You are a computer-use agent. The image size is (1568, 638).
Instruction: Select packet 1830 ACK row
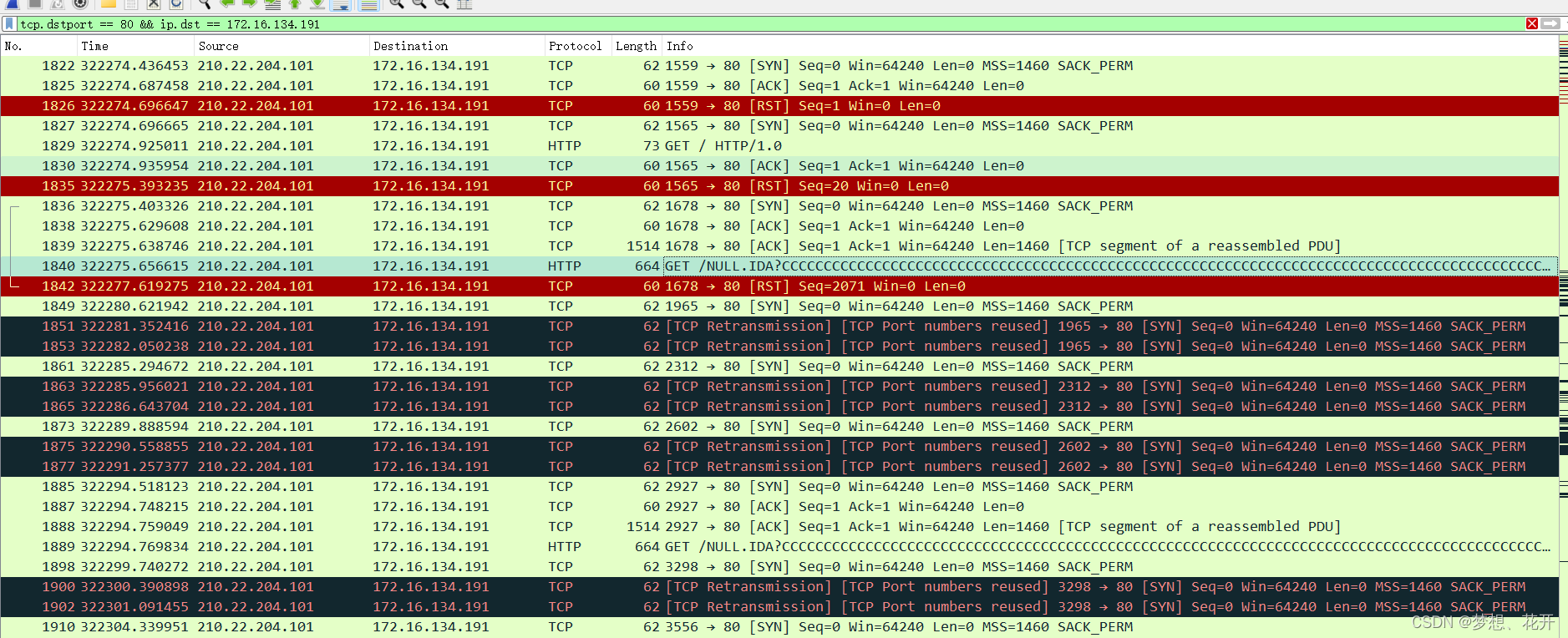tap(779, 166)
